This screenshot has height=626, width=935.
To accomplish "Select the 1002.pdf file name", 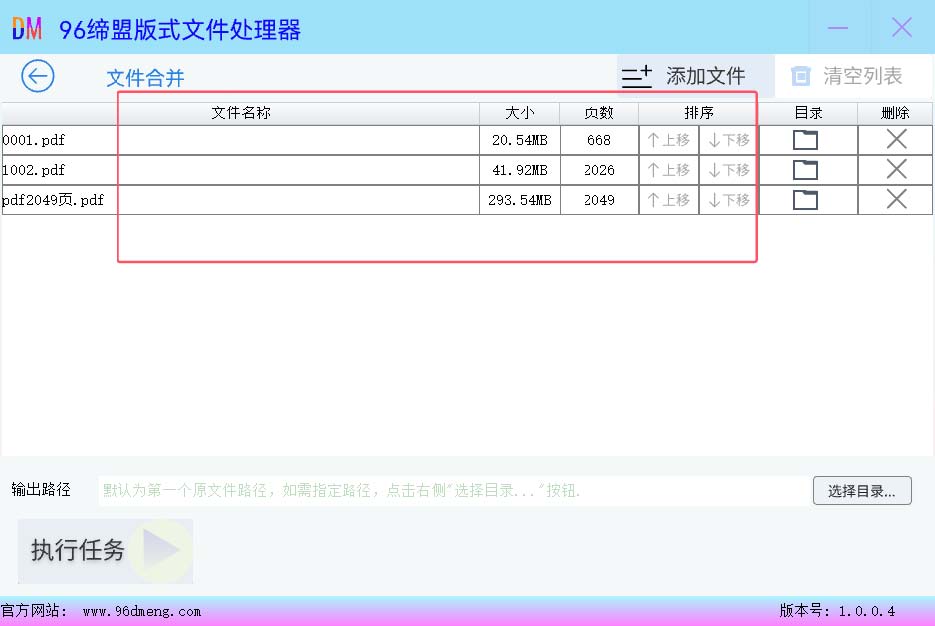I will pos(33,170).
